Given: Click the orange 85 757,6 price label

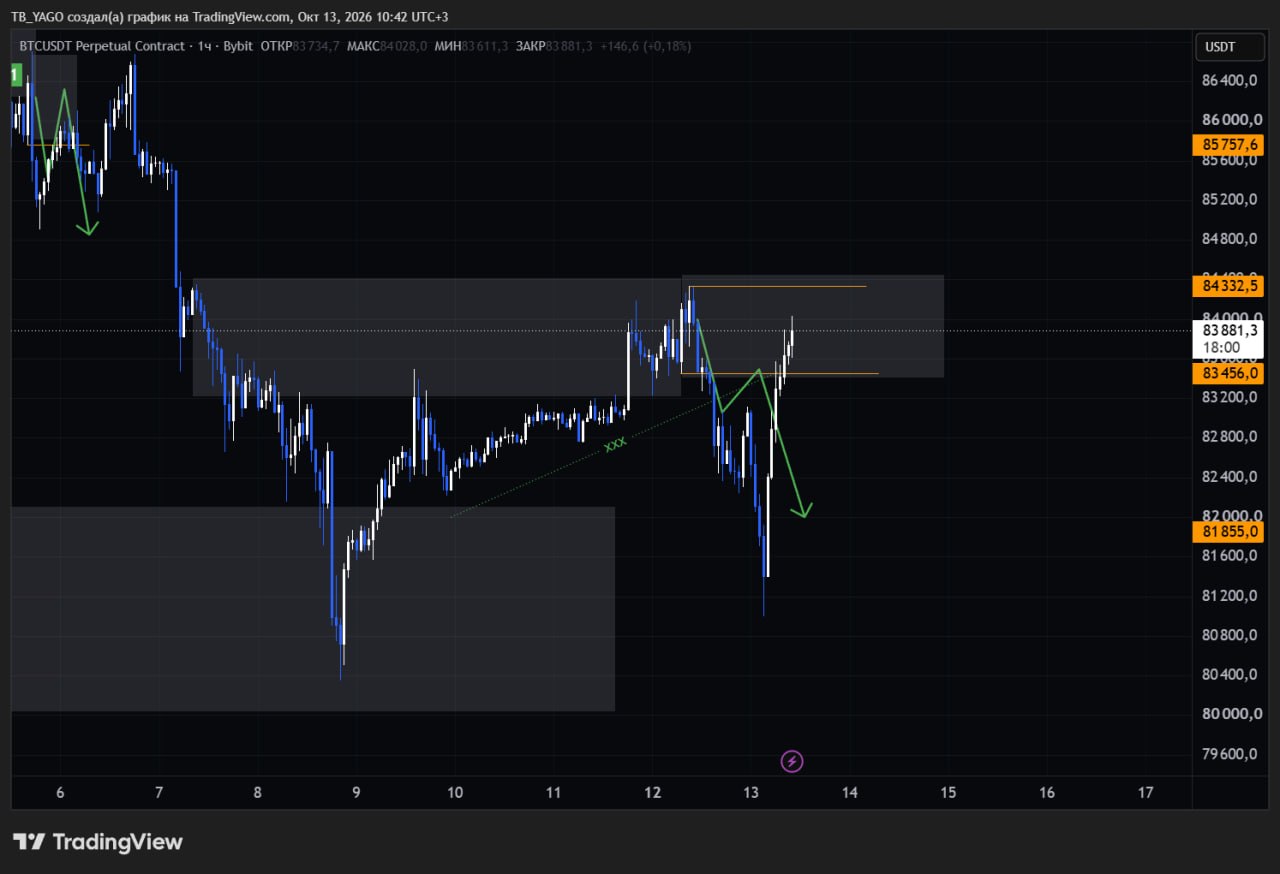Looking at the screenshot, I should point(1229,145).
